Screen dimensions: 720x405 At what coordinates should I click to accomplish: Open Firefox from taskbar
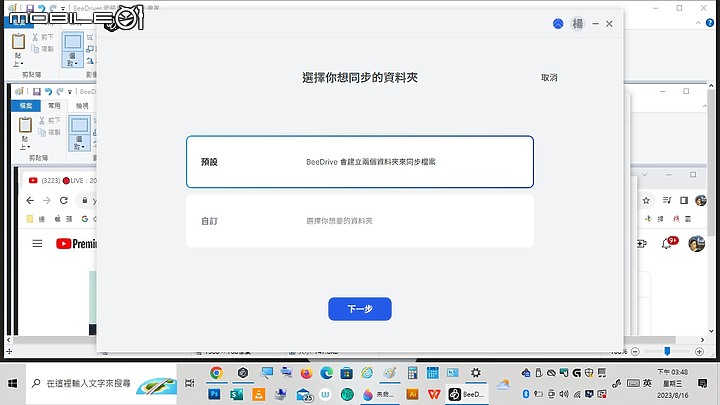coord(306,373)
